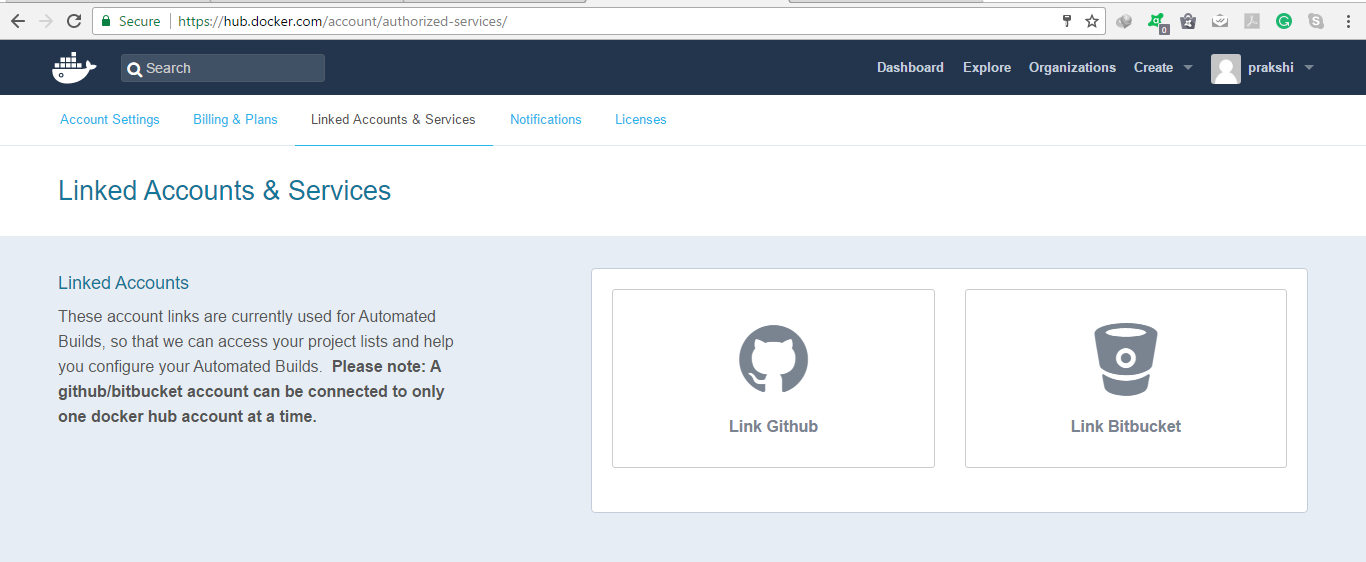Image resolution: width=1366 pixels, height=562 pixels.
Task: Click the user avatar image
Action: coord(1226,69)
